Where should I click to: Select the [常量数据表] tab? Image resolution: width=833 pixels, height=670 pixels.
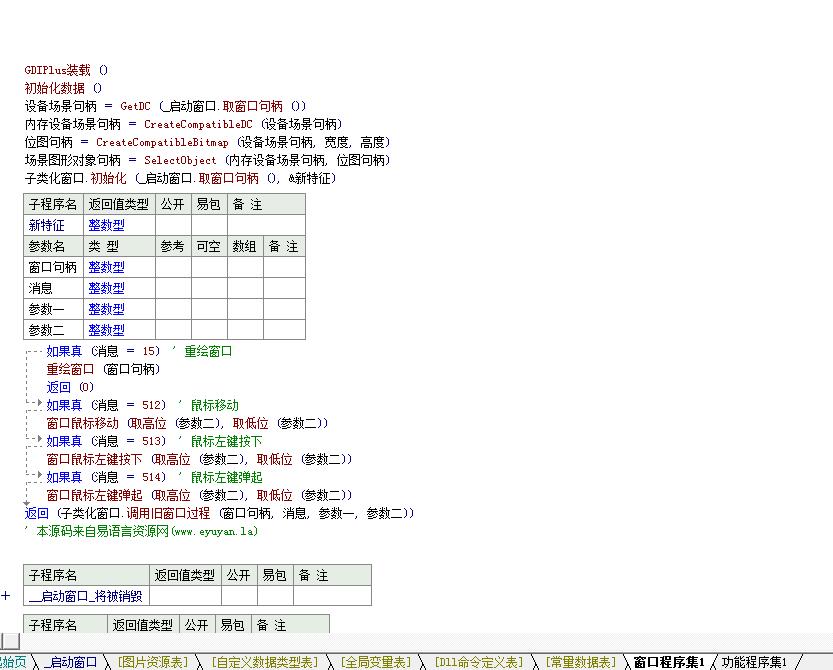[581, 662]
